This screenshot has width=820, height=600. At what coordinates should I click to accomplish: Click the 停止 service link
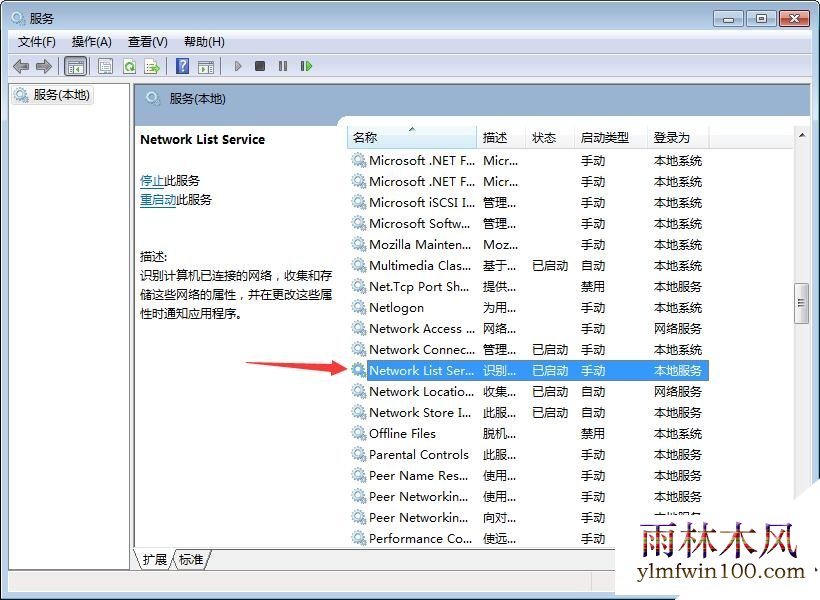point(152,180)
